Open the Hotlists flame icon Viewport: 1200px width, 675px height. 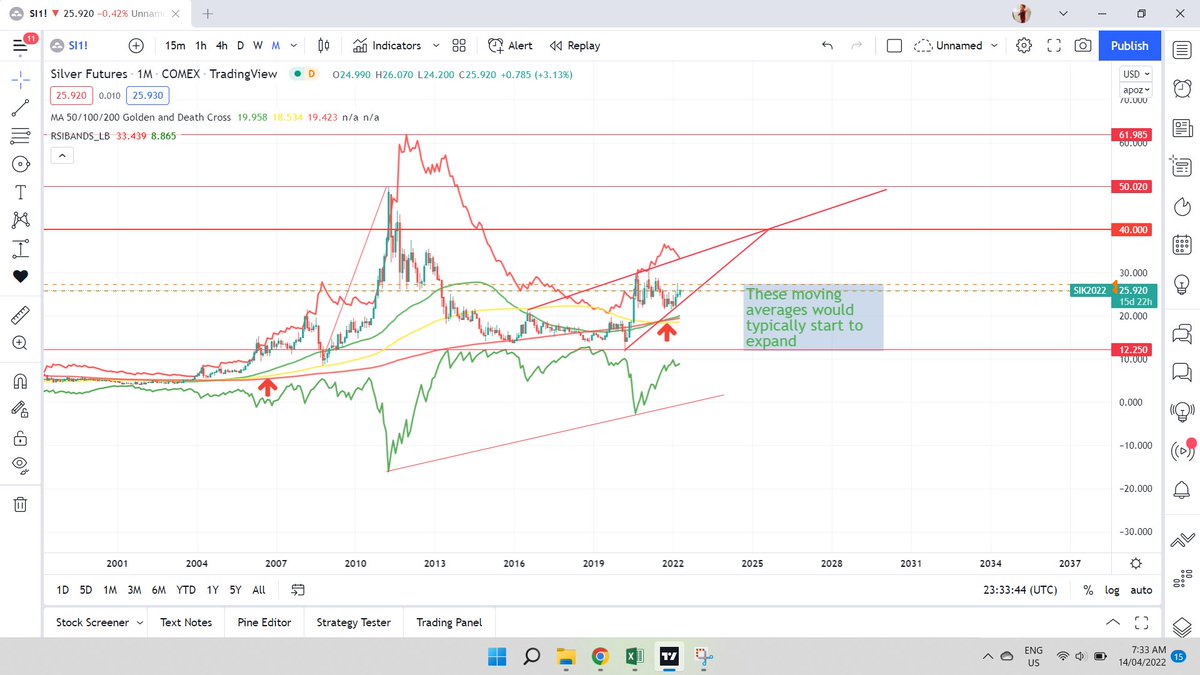[x=1181, y=204]
